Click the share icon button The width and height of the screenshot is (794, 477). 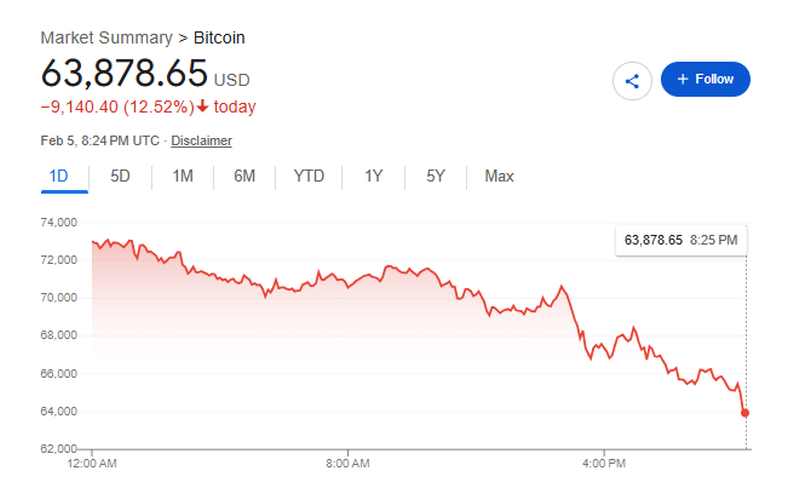[632, 80]
